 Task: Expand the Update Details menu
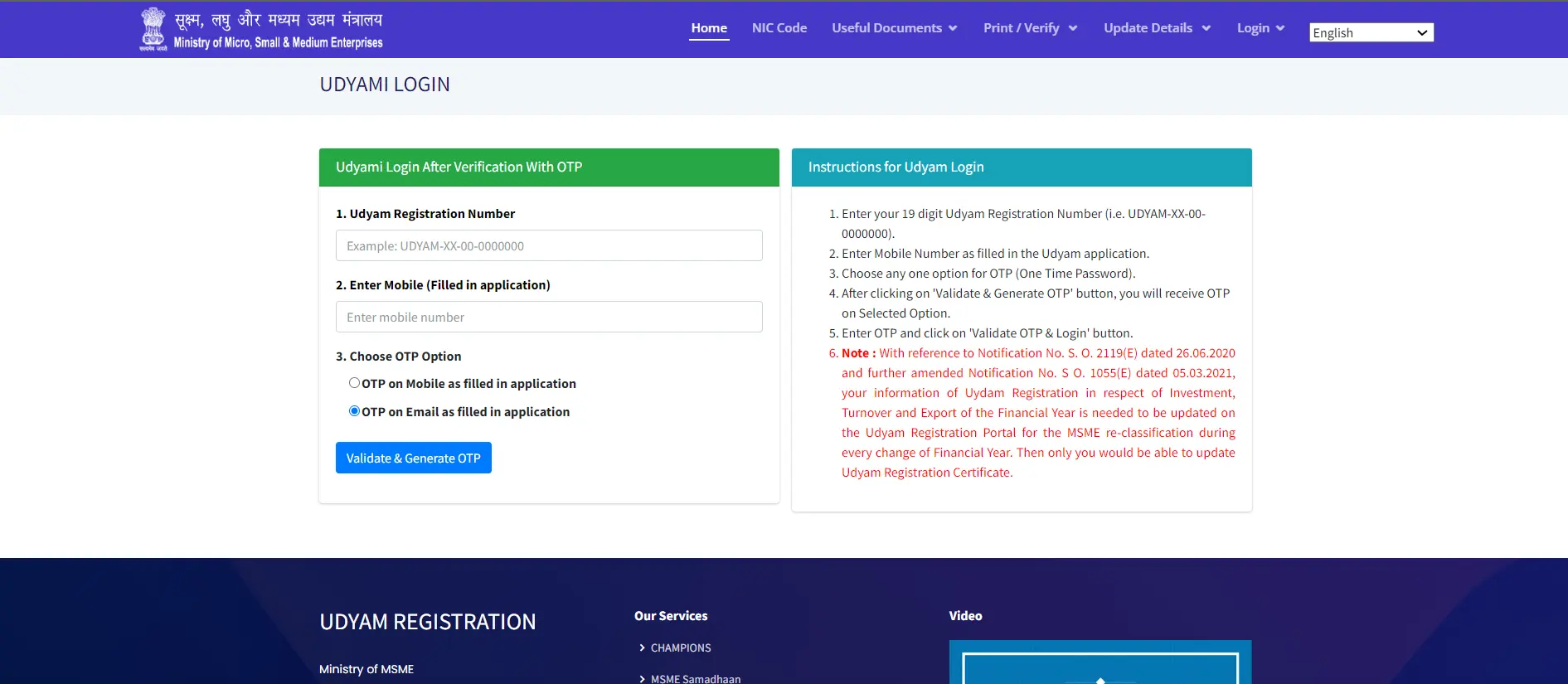1158,28
